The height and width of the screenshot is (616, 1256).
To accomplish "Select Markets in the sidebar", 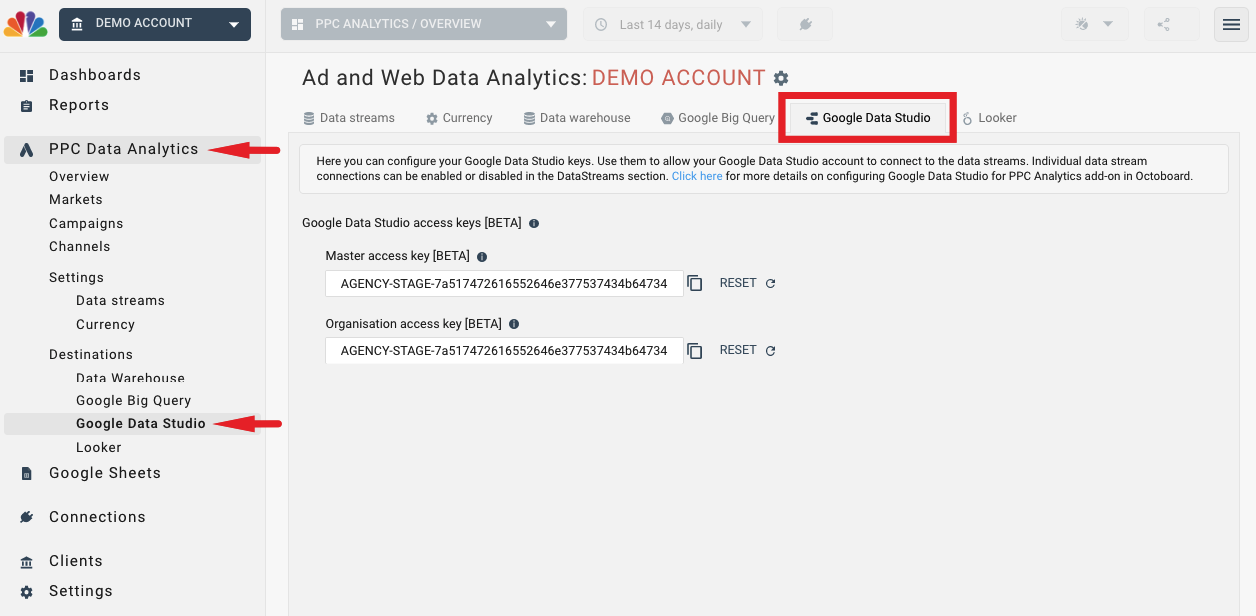I will click(x=76, y=199).
